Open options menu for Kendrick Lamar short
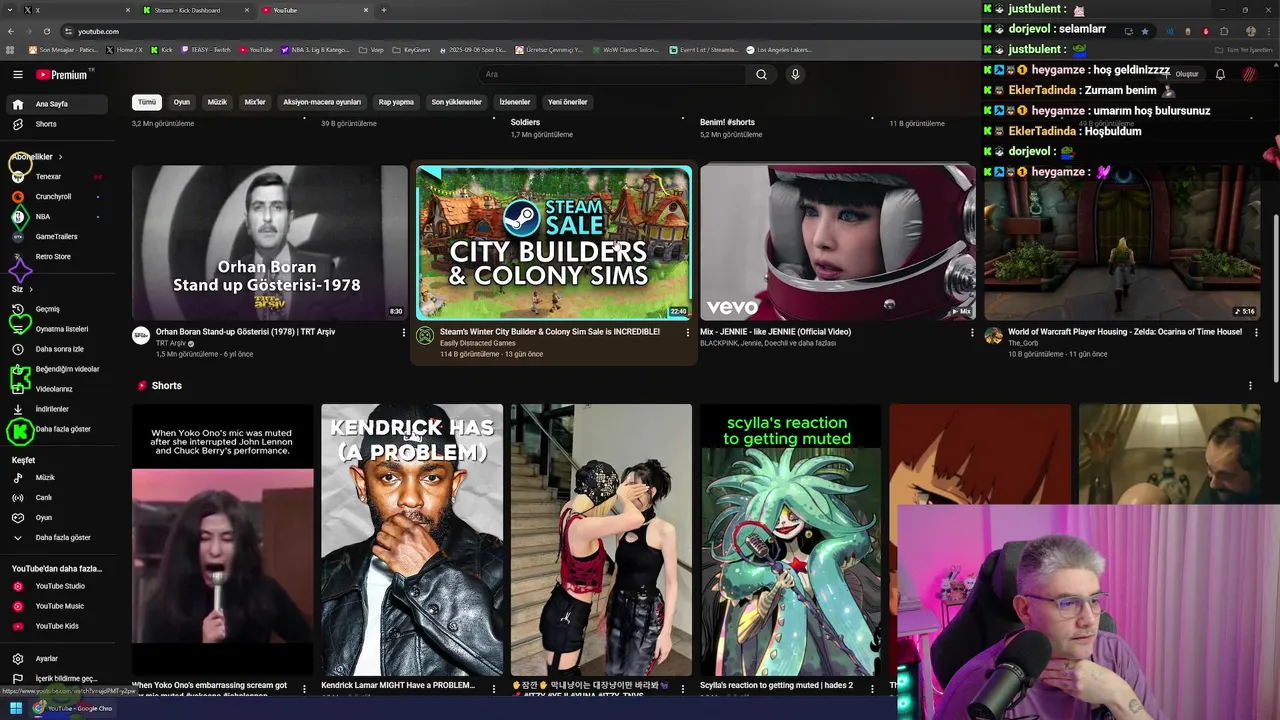 pyautogui.click(x=493, y=687)
